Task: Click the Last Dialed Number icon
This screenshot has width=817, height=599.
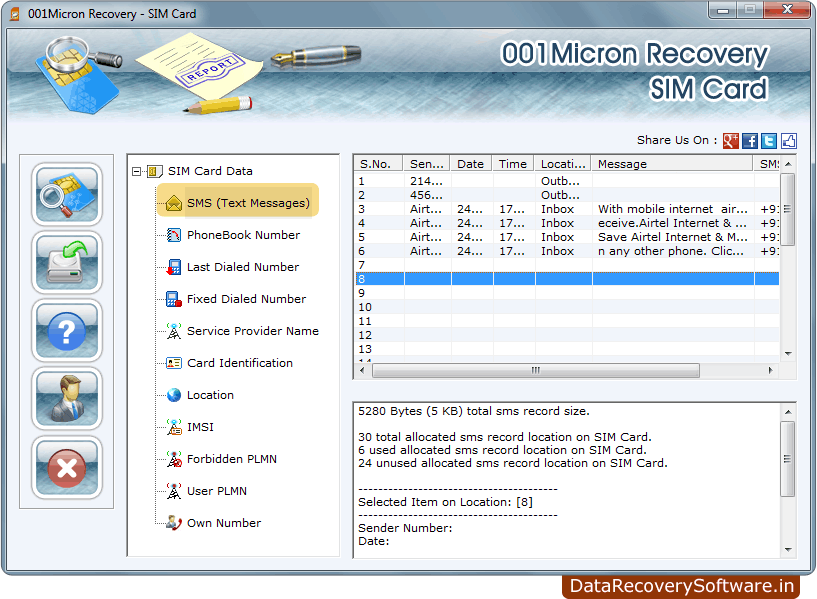Action: [174, 267]
